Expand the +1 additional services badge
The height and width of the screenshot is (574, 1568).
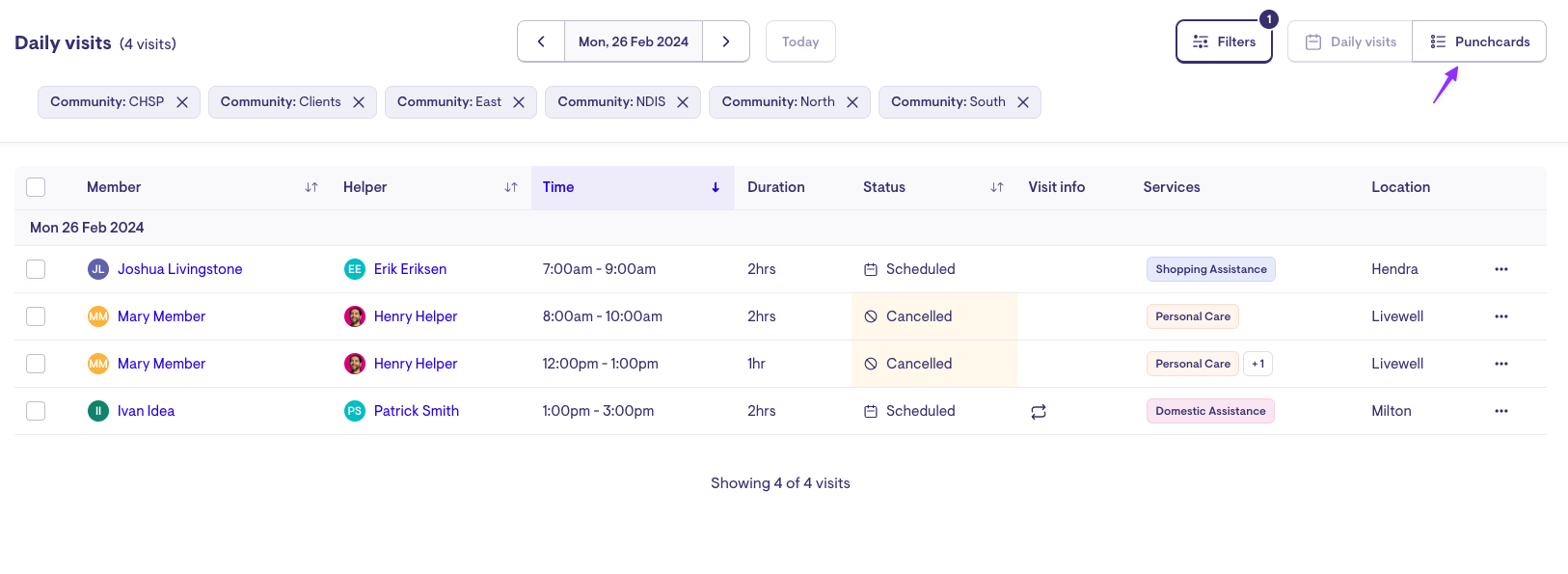pyautogui.click(x=1257, y=364)
